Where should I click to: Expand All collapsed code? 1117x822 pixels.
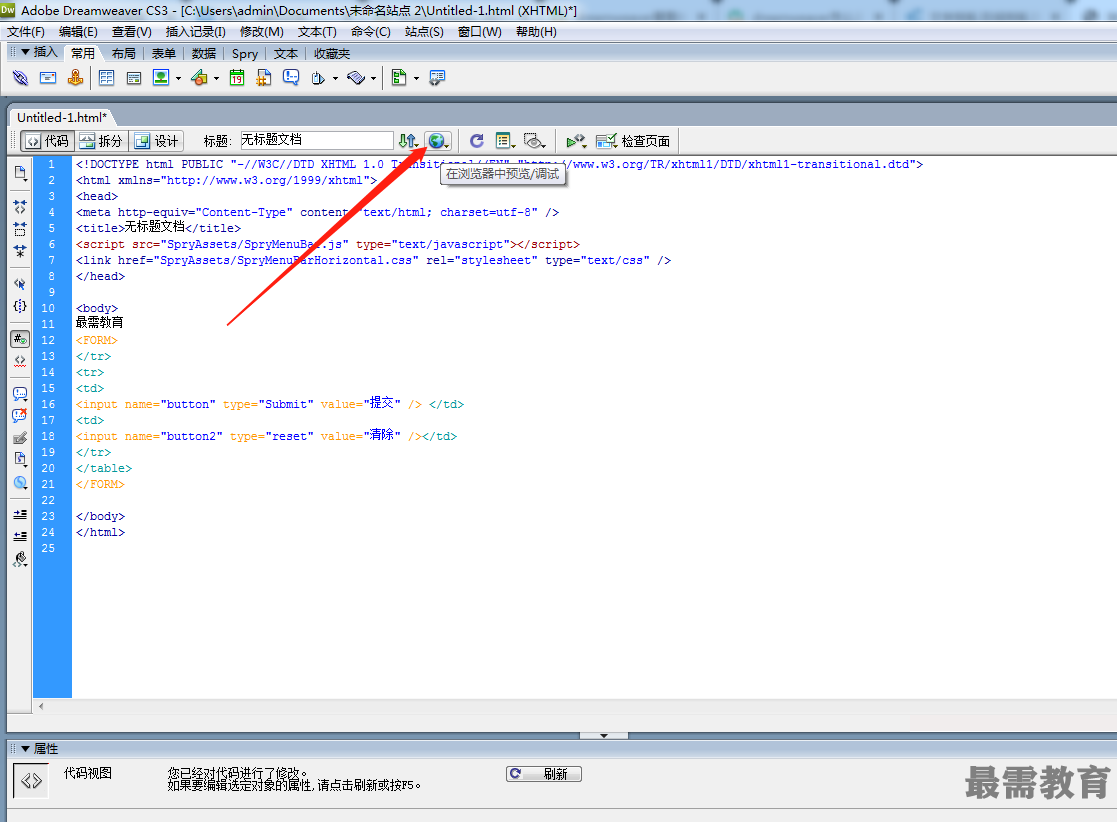pyautogui.click(x=20, y=251)
